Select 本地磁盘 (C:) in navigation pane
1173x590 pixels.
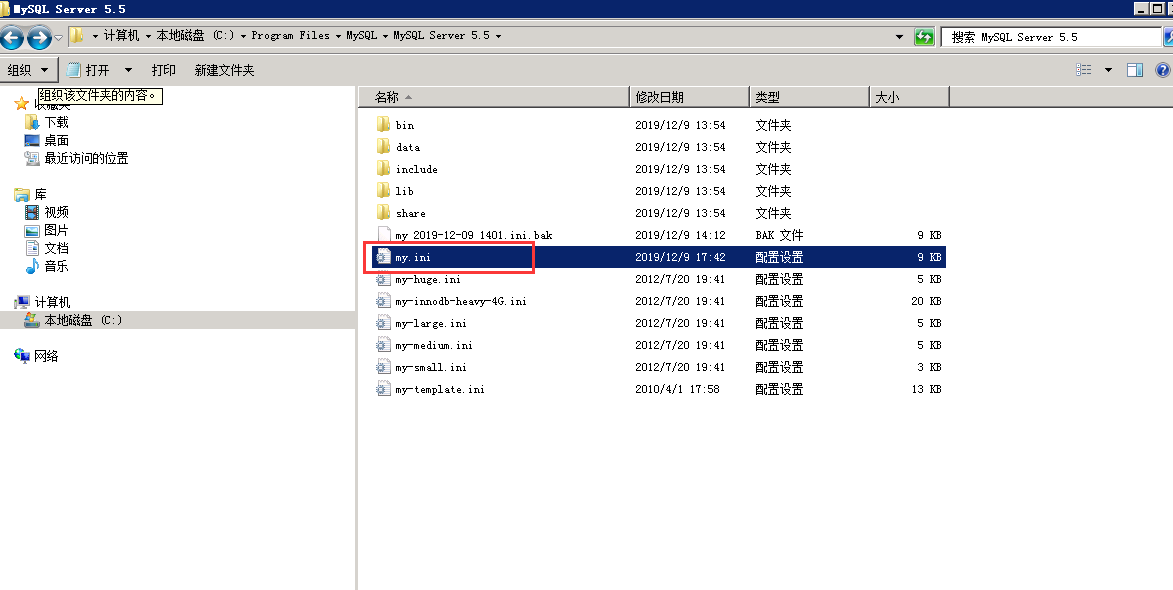tap(83, 319)
